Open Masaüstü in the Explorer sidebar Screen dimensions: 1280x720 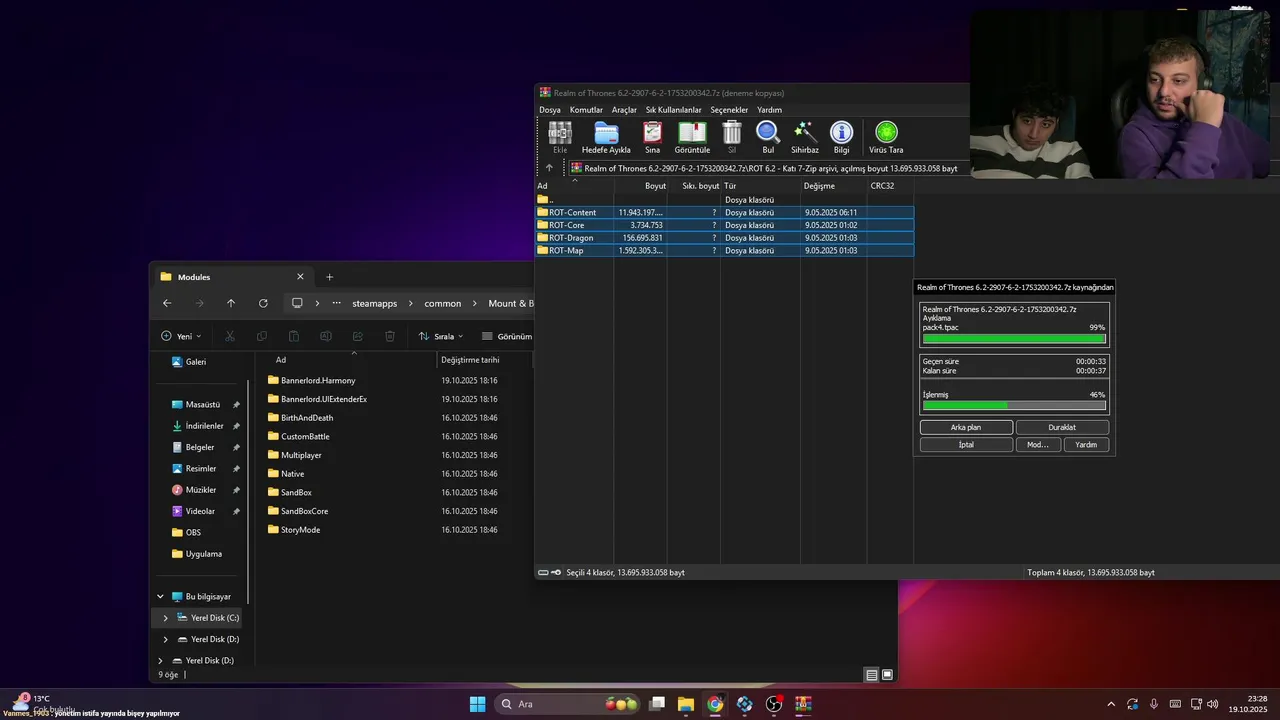(203, 405)
